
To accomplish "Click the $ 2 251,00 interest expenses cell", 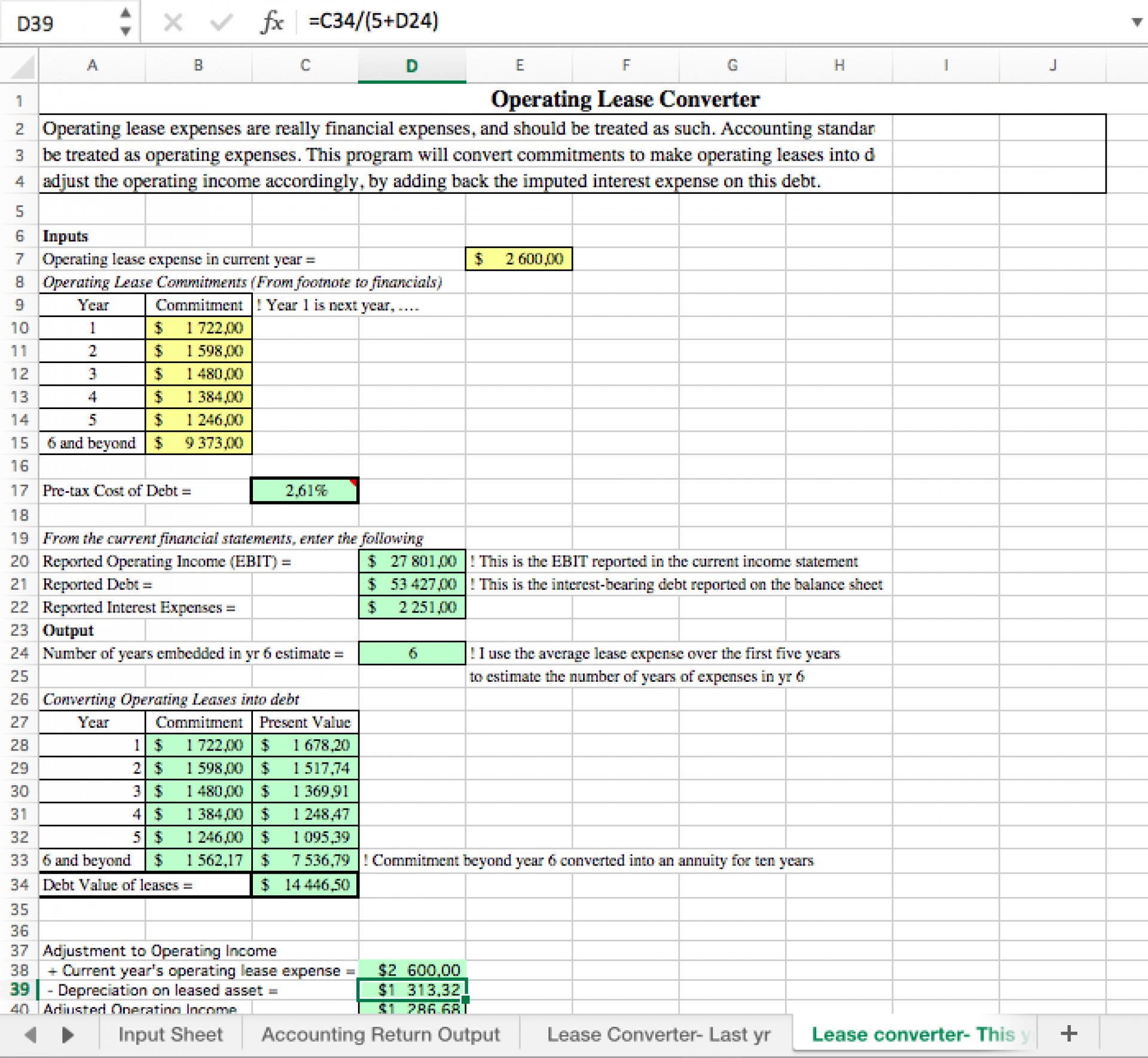I will coord(412,607).
